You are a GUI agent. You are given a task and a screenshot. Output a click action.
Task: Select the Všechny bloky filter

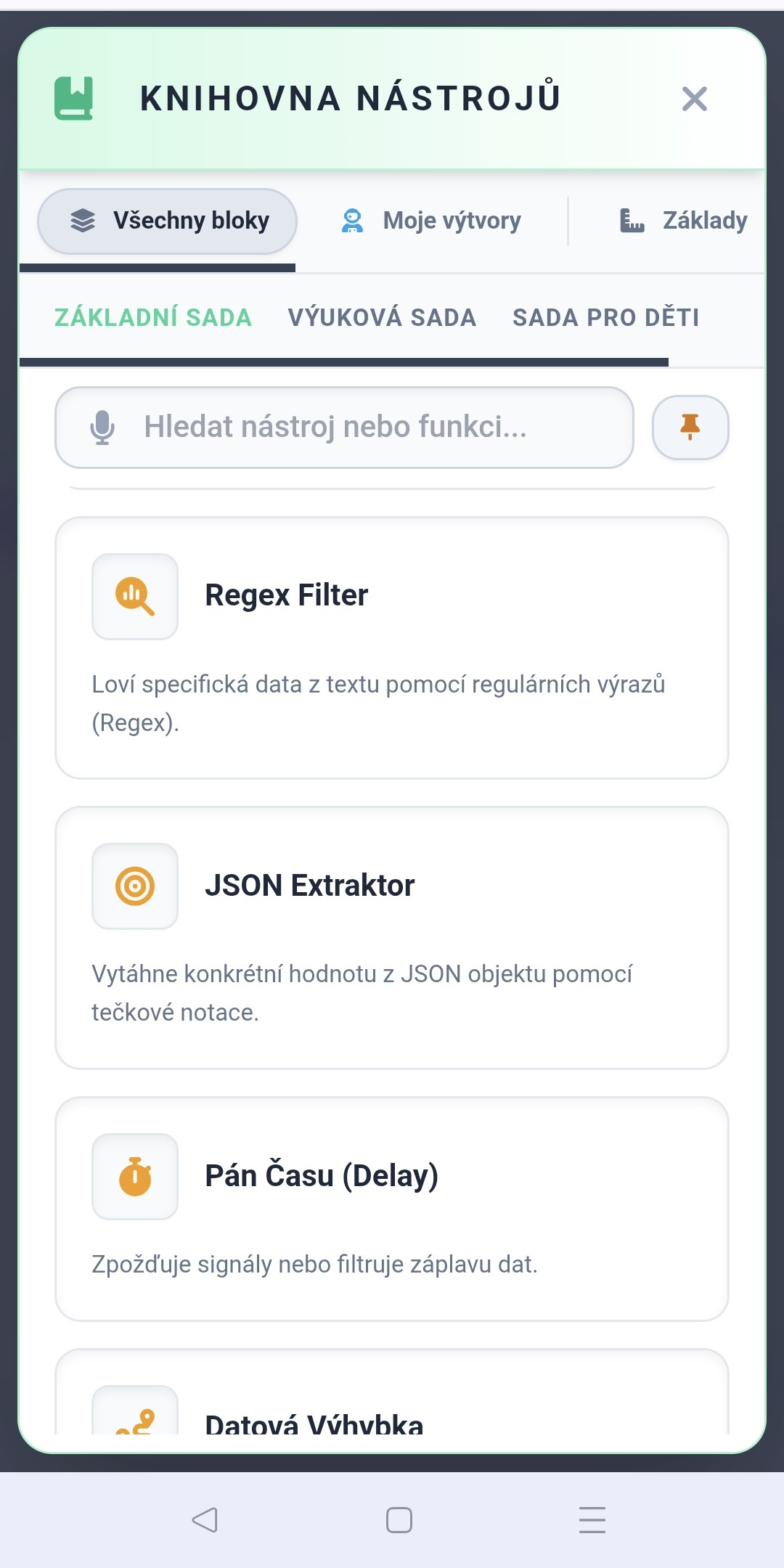tap(168, 221)
